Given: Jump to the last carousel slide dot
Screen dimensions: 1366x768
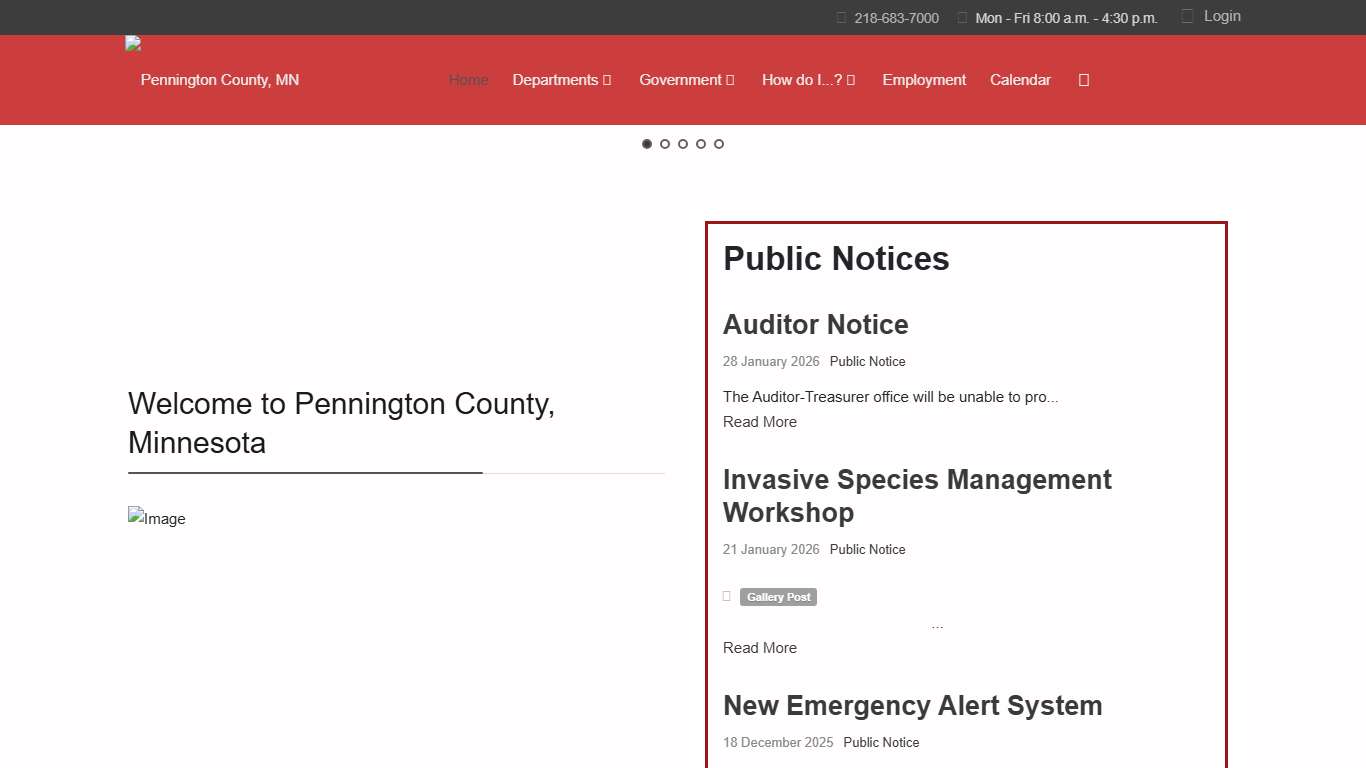Looking at the screenshot, I should 719,144.
